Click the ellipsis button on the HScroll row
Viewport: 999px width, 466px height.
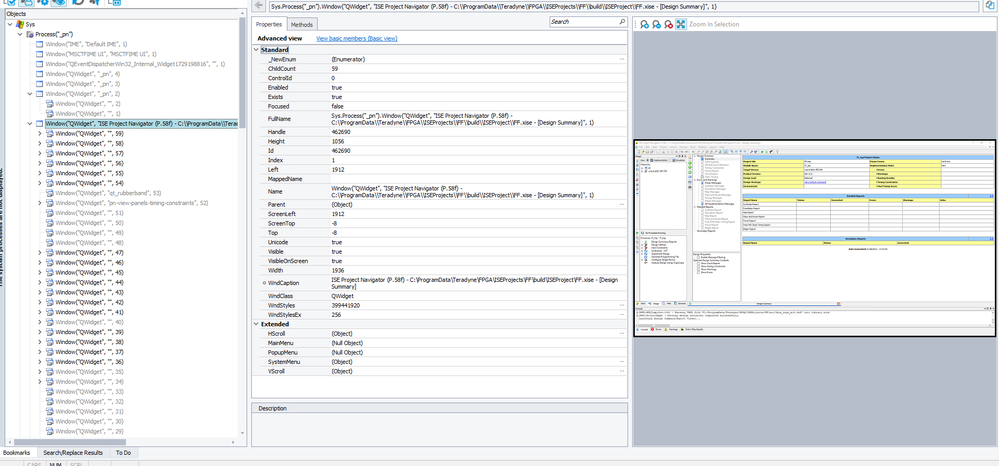pos(621,333)
